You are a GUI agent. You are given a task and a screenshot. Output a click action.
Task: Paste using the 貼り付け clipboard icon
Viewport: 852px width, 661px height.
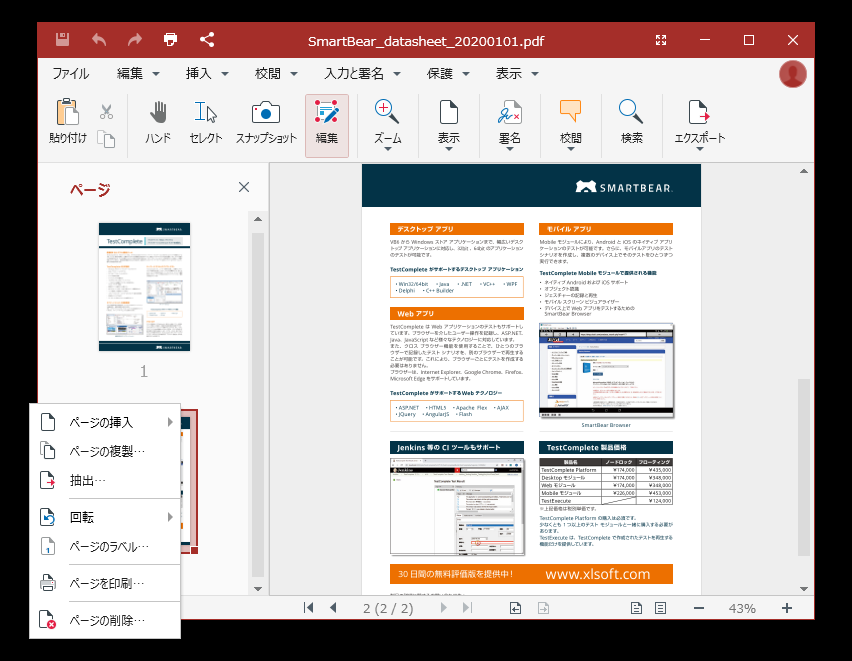68,121
